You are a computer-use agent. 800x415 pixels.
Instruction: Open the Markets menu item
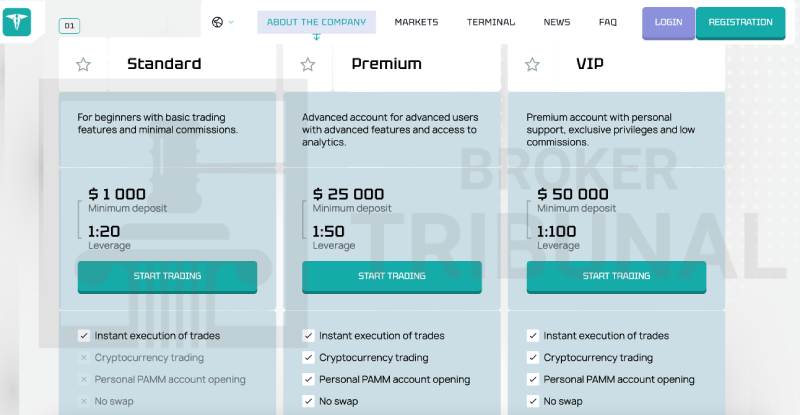(416, 22)
